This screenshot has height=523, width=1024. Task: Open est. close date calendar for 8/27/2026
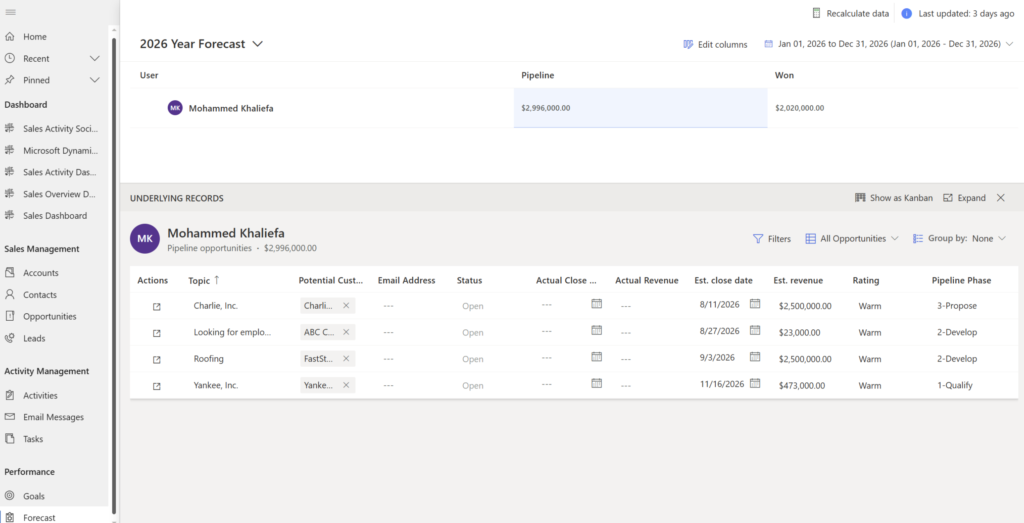(755, 330)
